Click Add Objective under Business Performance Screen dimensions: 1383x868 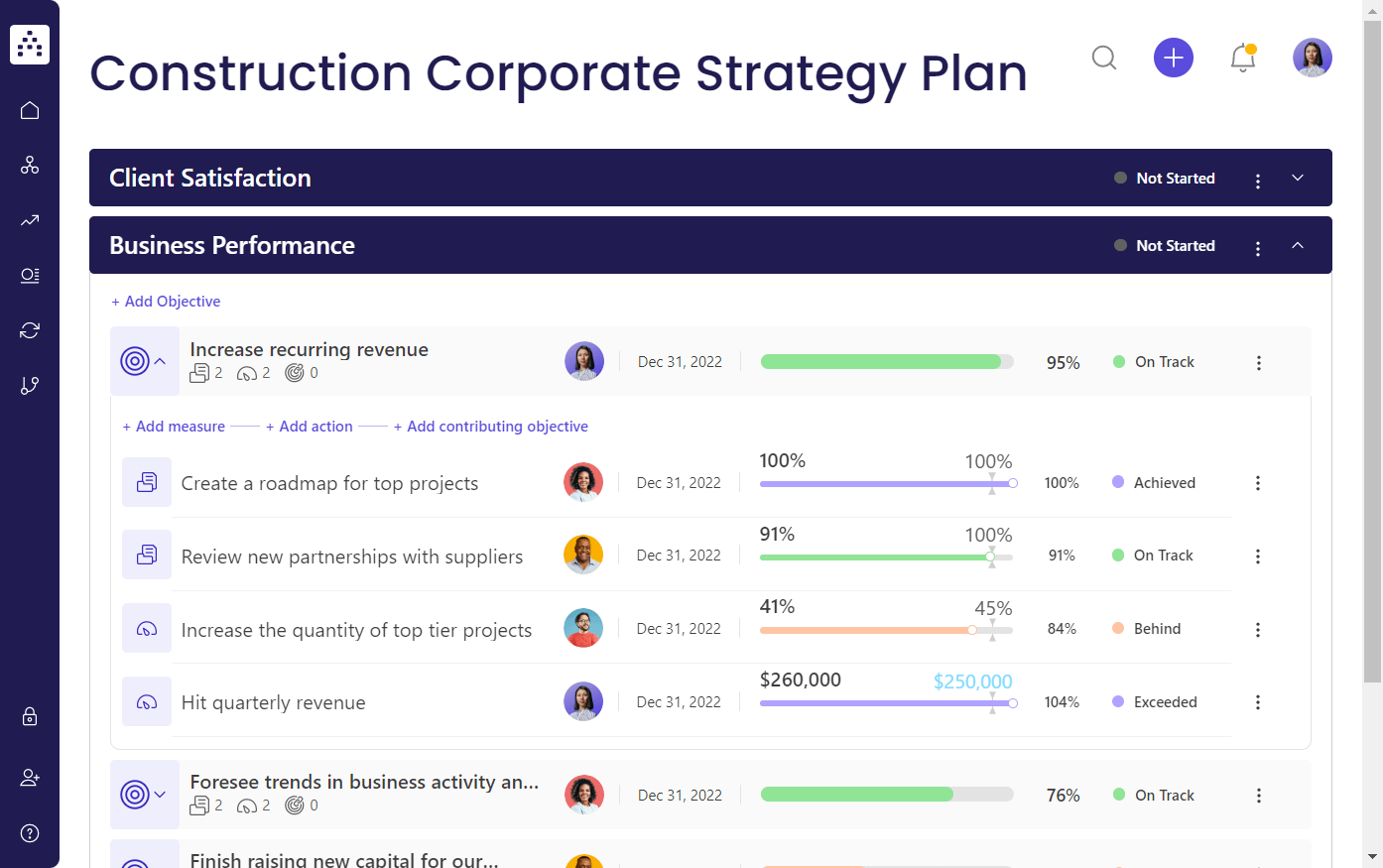pyautogui.click(x=166, y=301)
